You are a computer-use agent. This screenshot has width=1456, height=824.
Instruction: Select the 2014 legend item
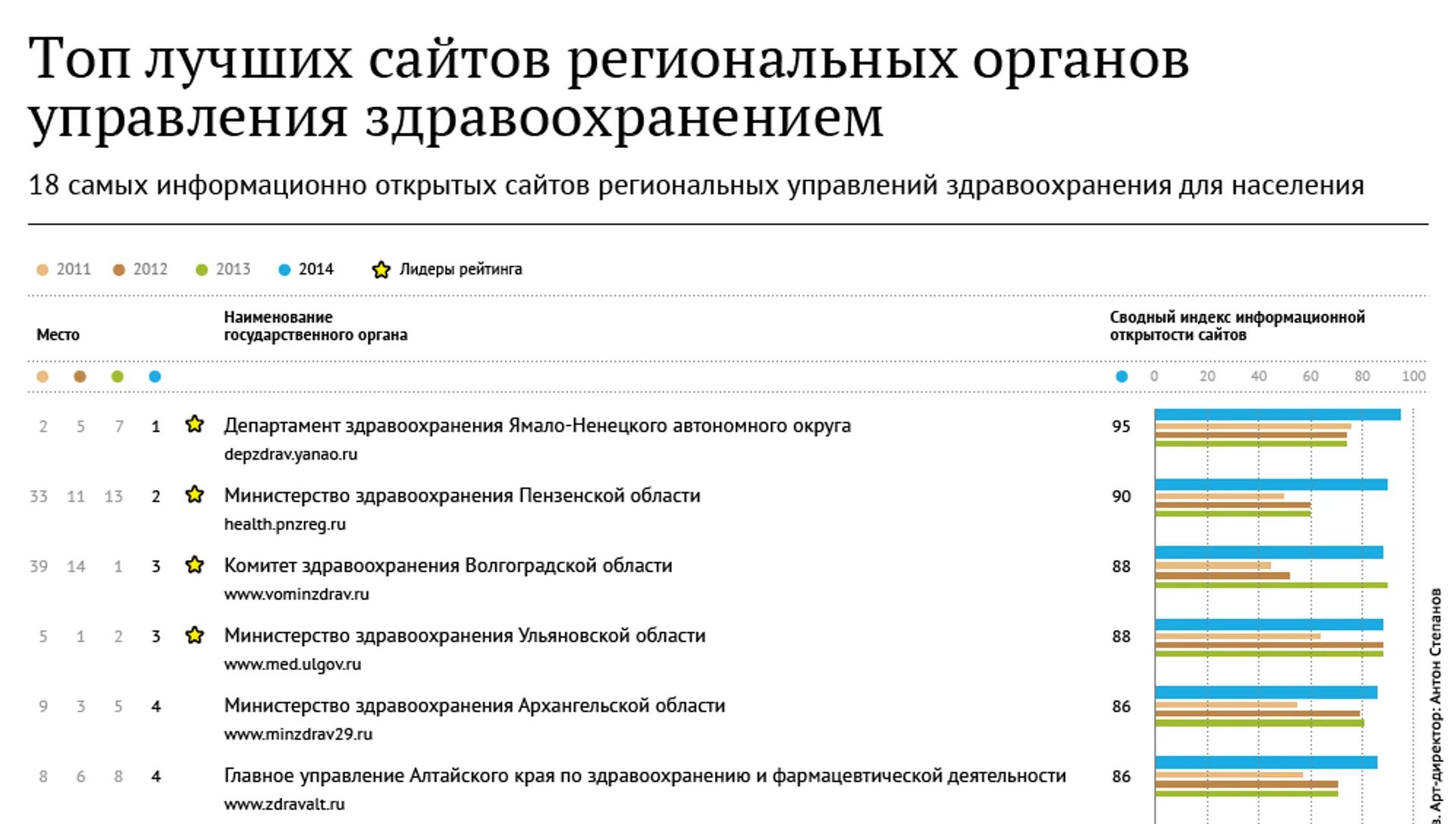coord(306,269)
